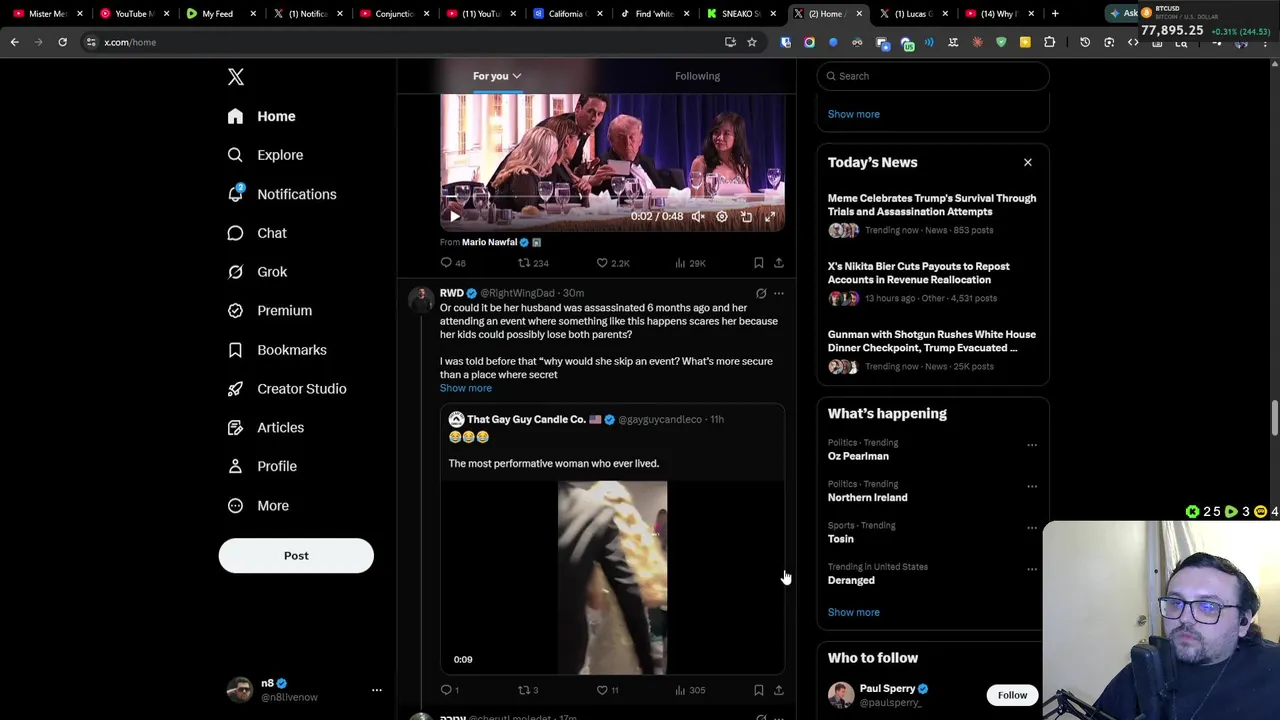The image size is (1280, 720).
Task: Click the Search field on X
Action: pyautogui.click(x=933, y=76)
